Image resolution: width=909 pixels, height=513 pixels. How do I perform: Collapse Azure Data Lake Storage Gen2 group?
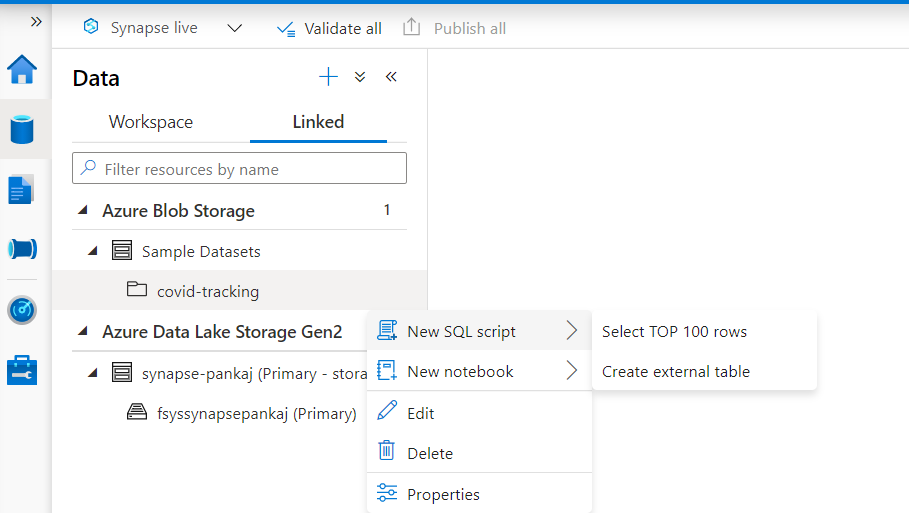[x=83, y=331]
